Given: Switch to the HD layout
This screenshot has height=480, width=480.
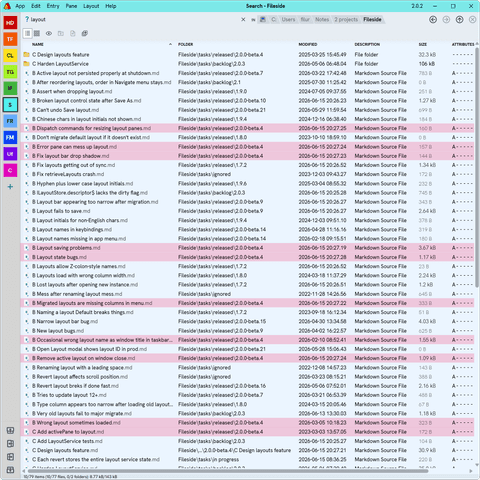Looking at the screenshot, I should (x=10, y=23).
